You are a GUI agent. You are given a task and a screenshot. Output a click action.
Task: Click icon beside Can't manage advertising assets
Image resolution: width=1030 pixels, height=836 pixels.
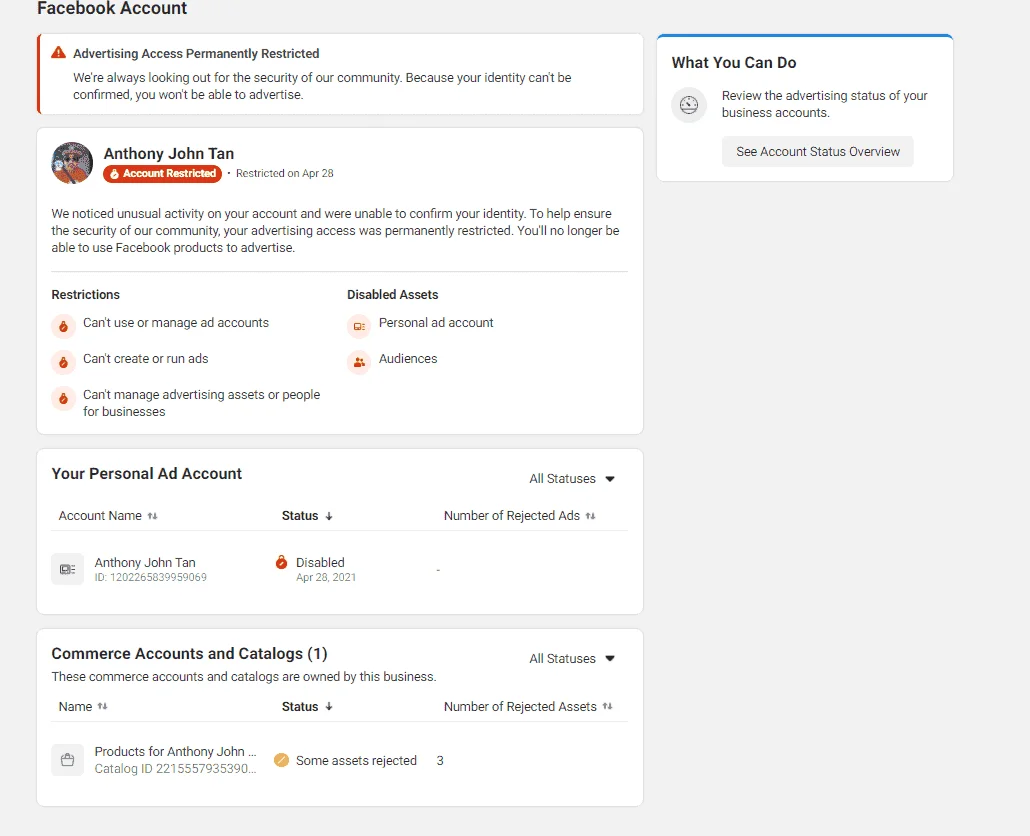tap(63, 398)
